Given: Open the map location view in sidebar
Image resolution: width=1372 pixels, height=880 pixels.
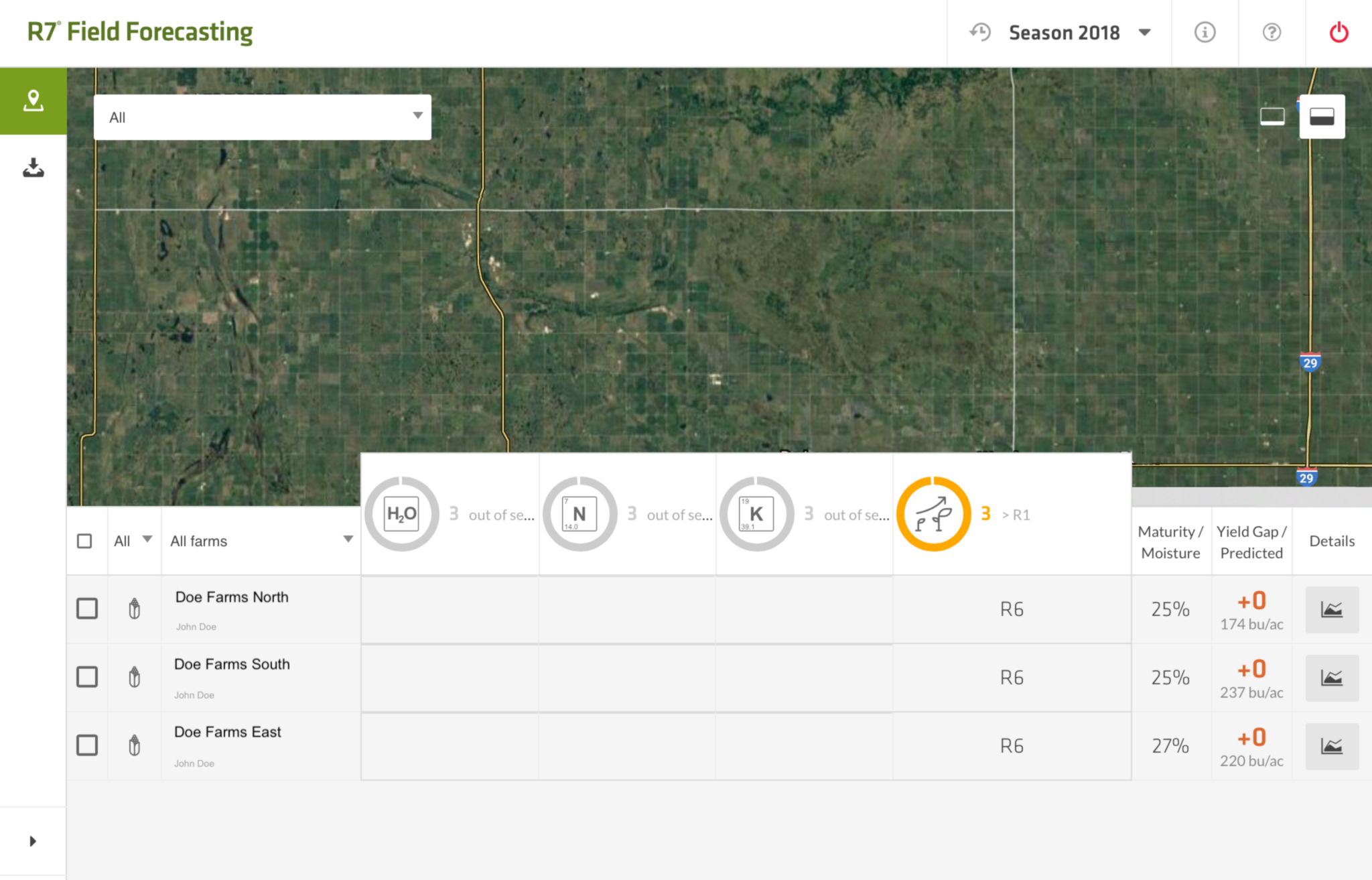Looking at the screenshot, I should pos(33,101).
